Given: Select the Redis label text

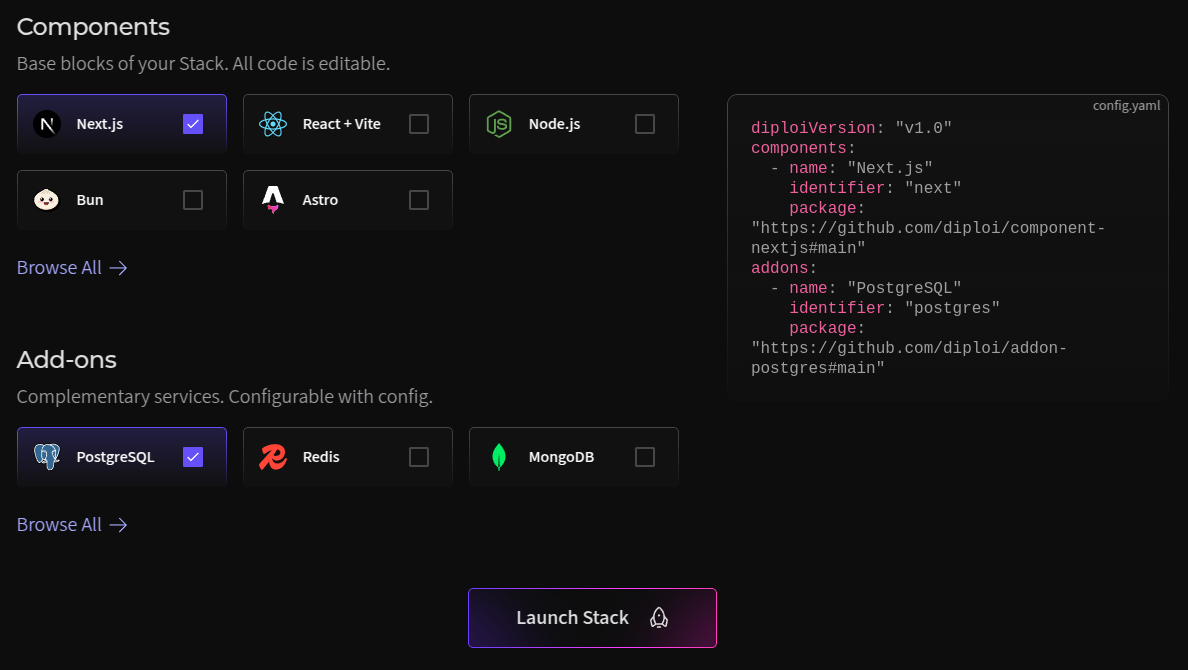Looking at the screenshot, I should point(321,457).
